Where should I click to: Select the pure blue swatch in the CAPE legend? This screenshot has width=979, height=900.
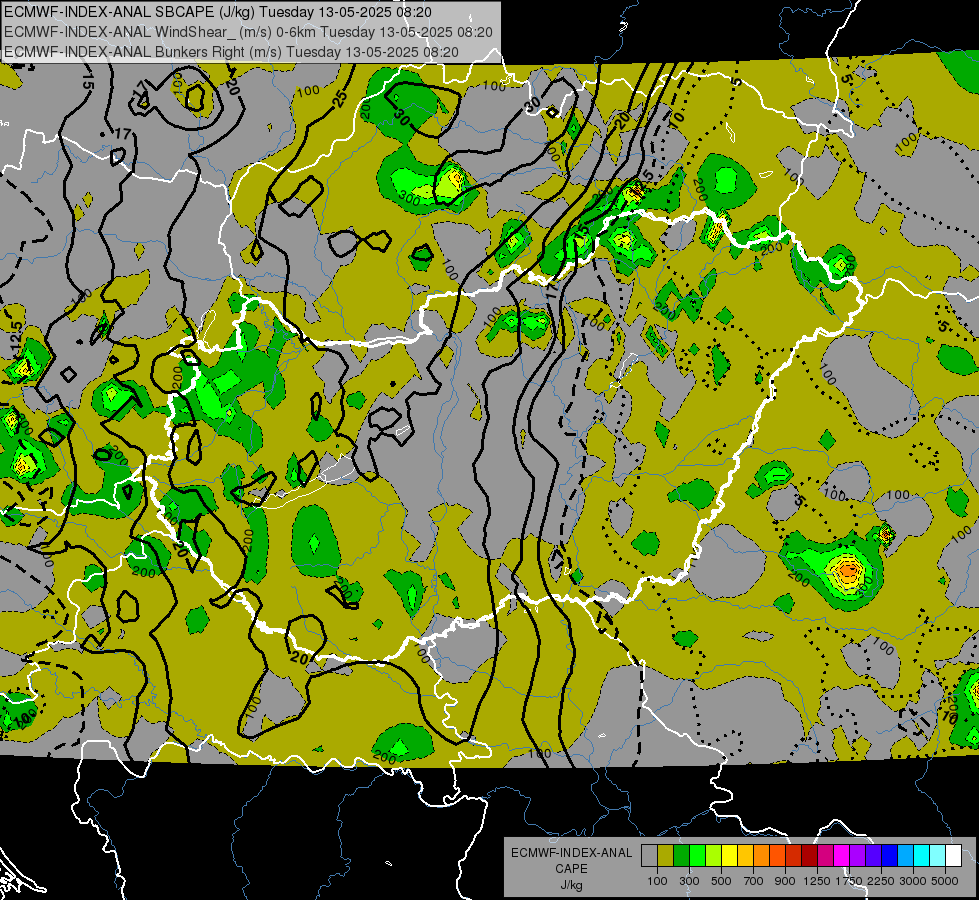tap(890, 856)
